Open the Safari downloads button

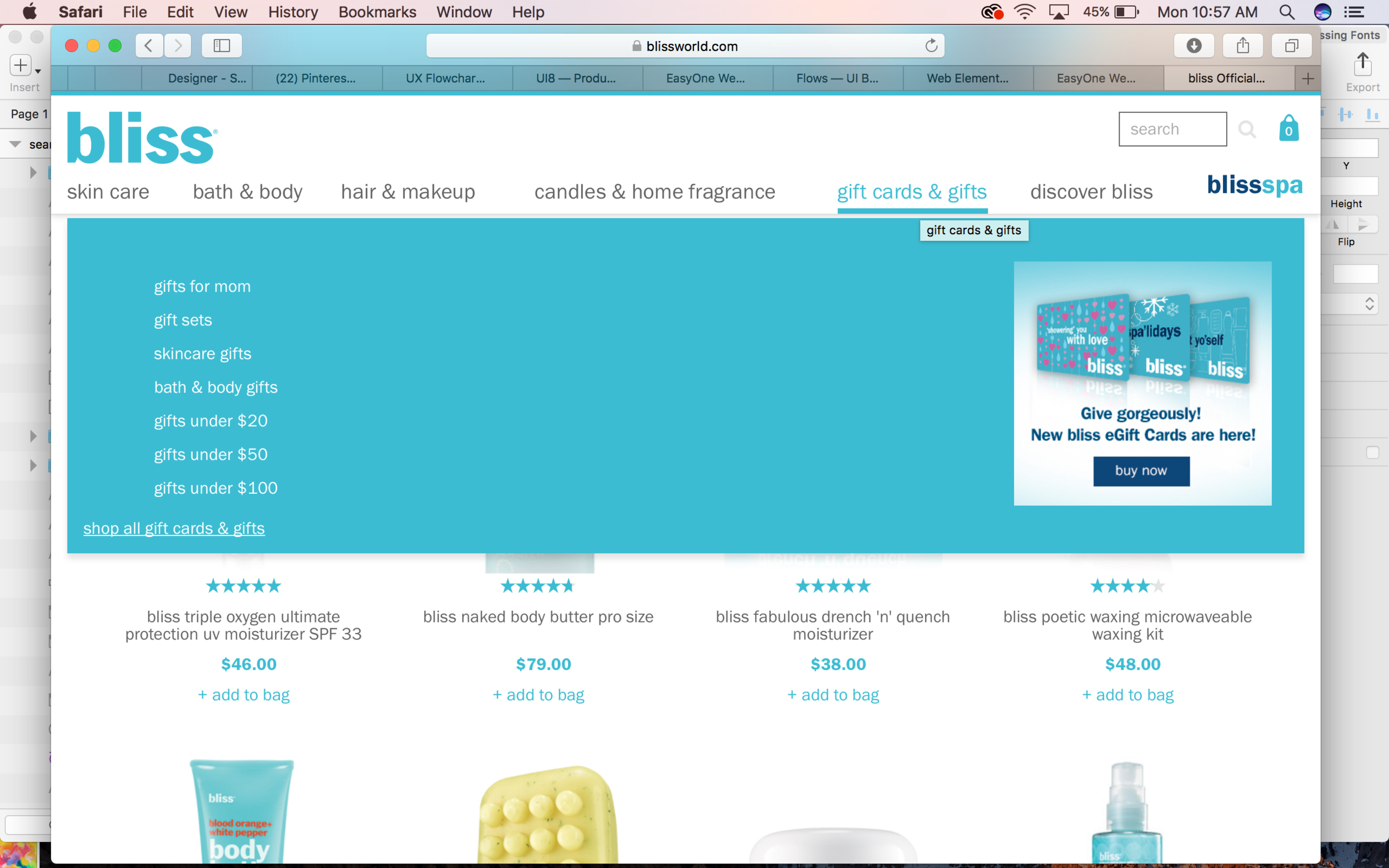(1194, 46)
